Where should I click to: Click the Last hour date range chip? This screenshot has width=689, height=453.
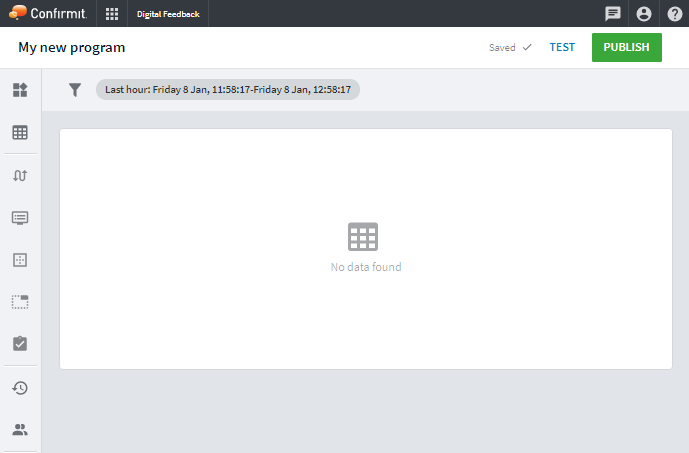[x=228, y=90]
